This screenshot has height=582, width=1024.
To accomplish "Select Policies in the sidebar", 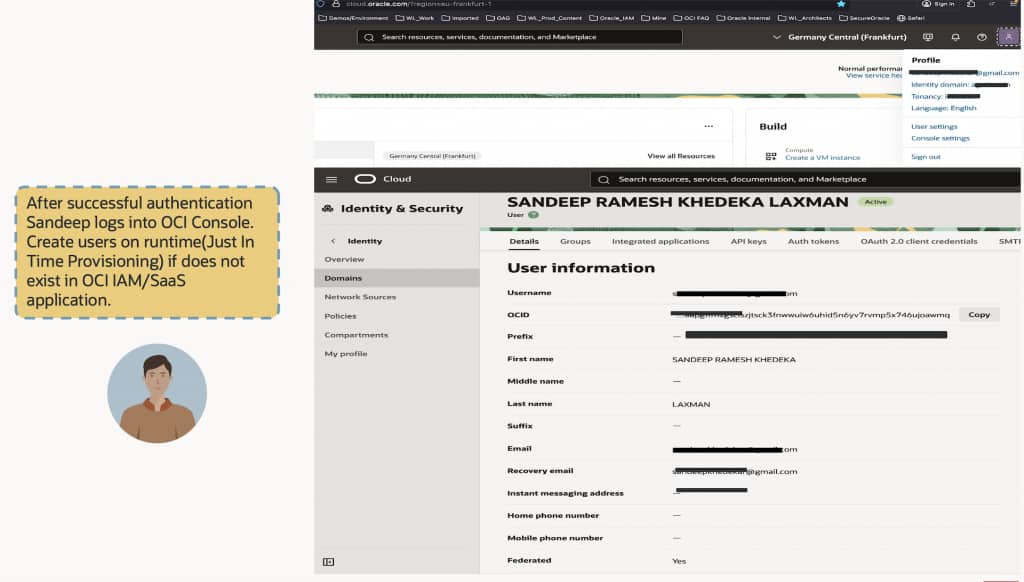I will [340, 316].
